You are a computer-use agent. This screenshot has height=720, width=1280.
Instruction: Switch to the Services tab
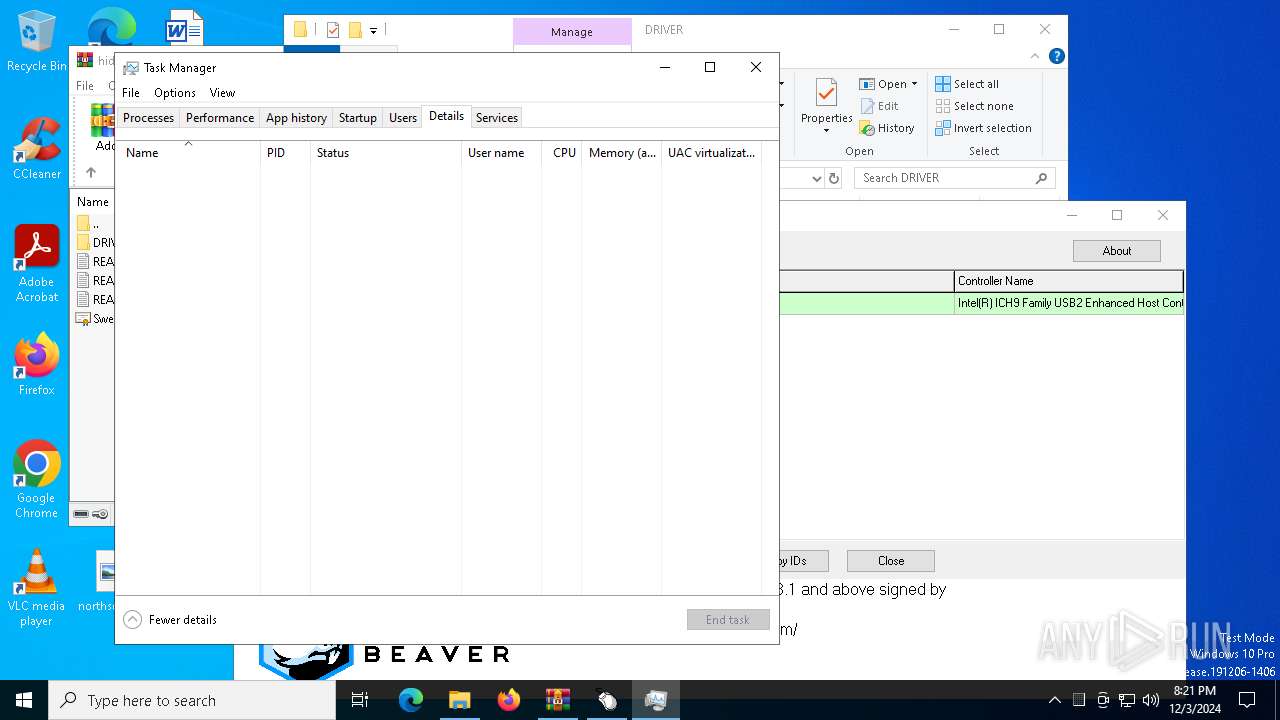497,118
